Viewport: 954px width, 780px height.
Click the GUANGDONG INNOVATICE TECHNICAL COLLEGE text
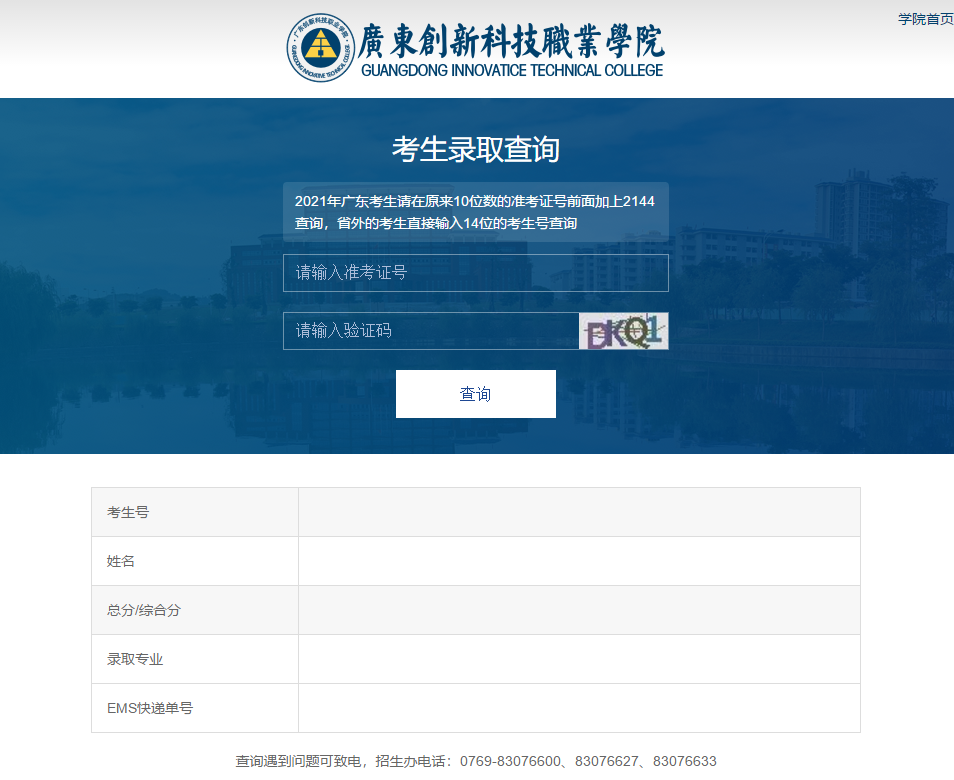pos(511,71)
